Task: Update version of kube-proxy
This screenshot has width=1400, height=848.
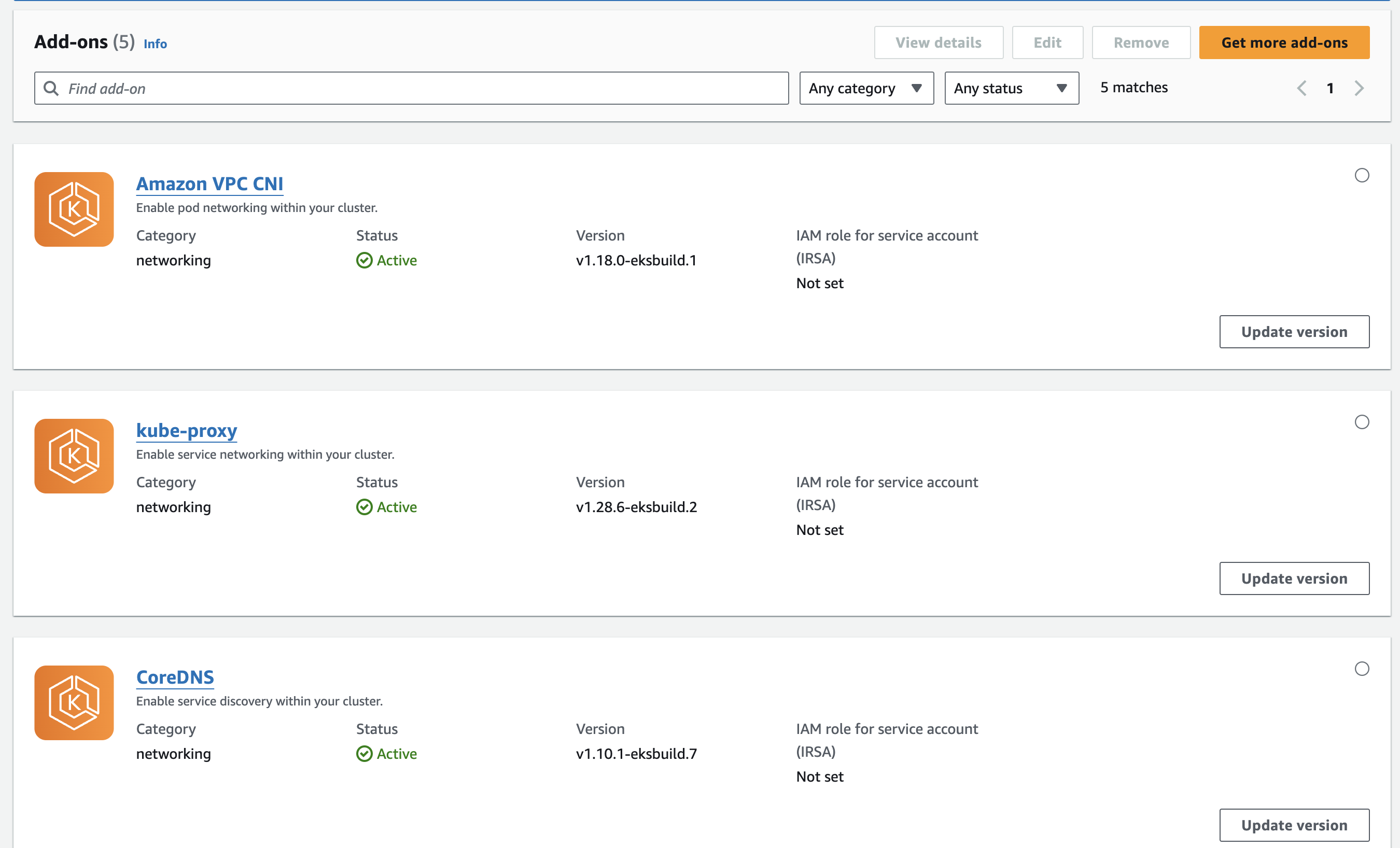Action: [1294, 578]
